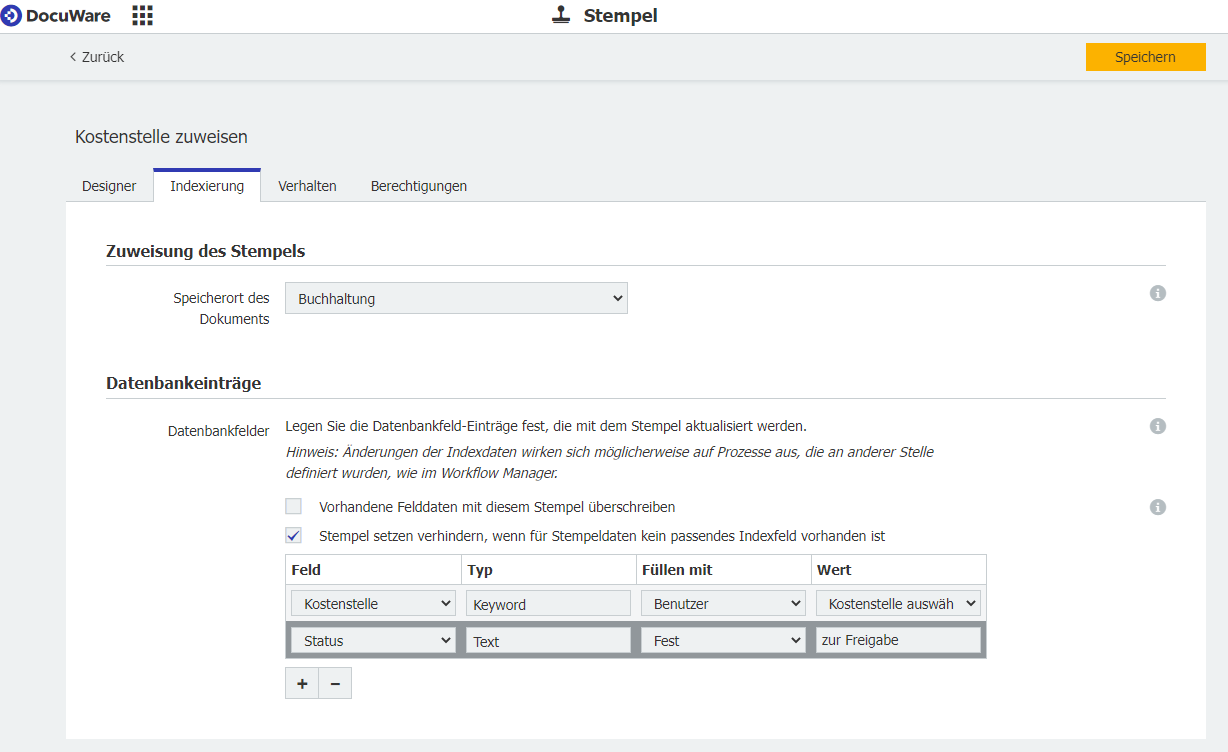Remove row with the minus button

coord(335,683)
